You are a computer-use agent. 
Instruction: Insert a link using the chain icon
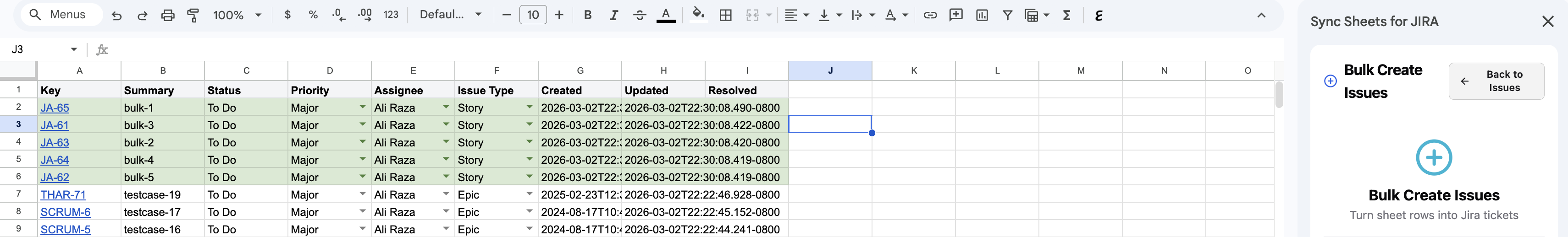pos(929,15)
